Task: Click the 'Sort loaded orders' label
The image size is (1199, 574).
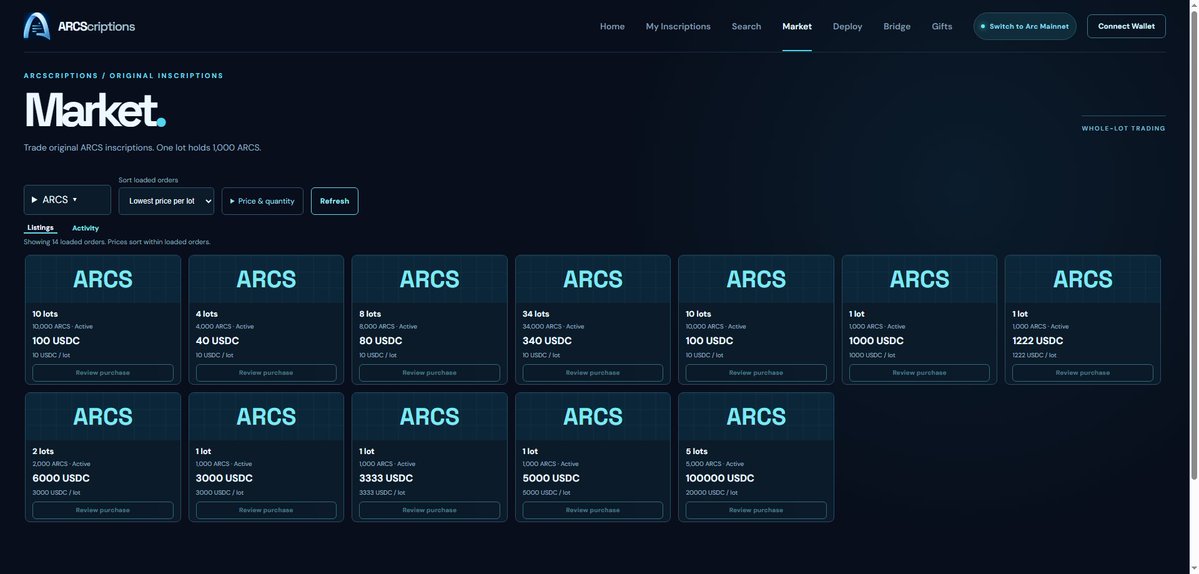Action: coord(148,180)
